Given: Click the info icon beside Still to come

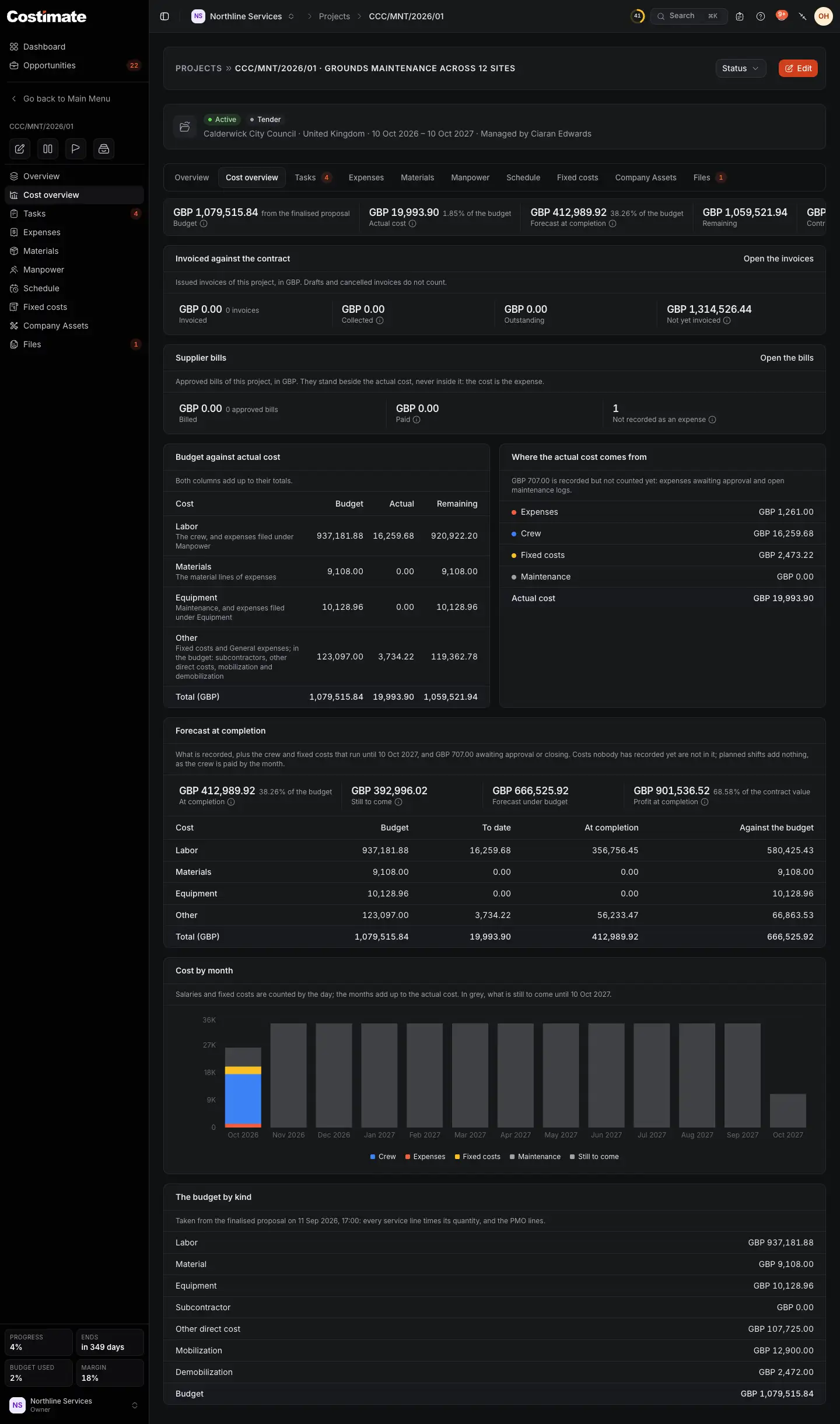Looking at the screenshot, I should (398, 802).
